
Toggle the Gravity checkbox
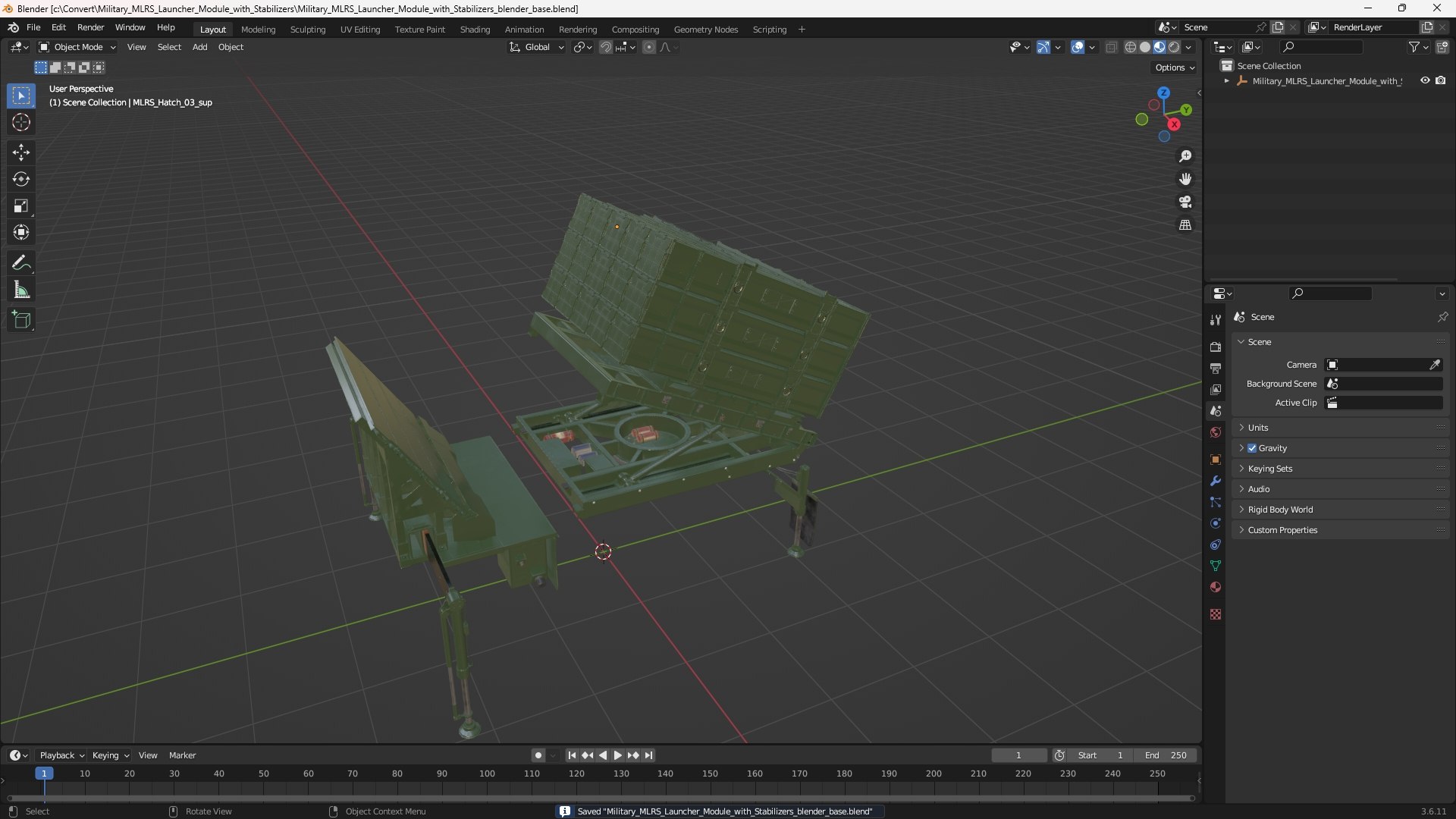pyautogui.click(x=1252, y=448)
